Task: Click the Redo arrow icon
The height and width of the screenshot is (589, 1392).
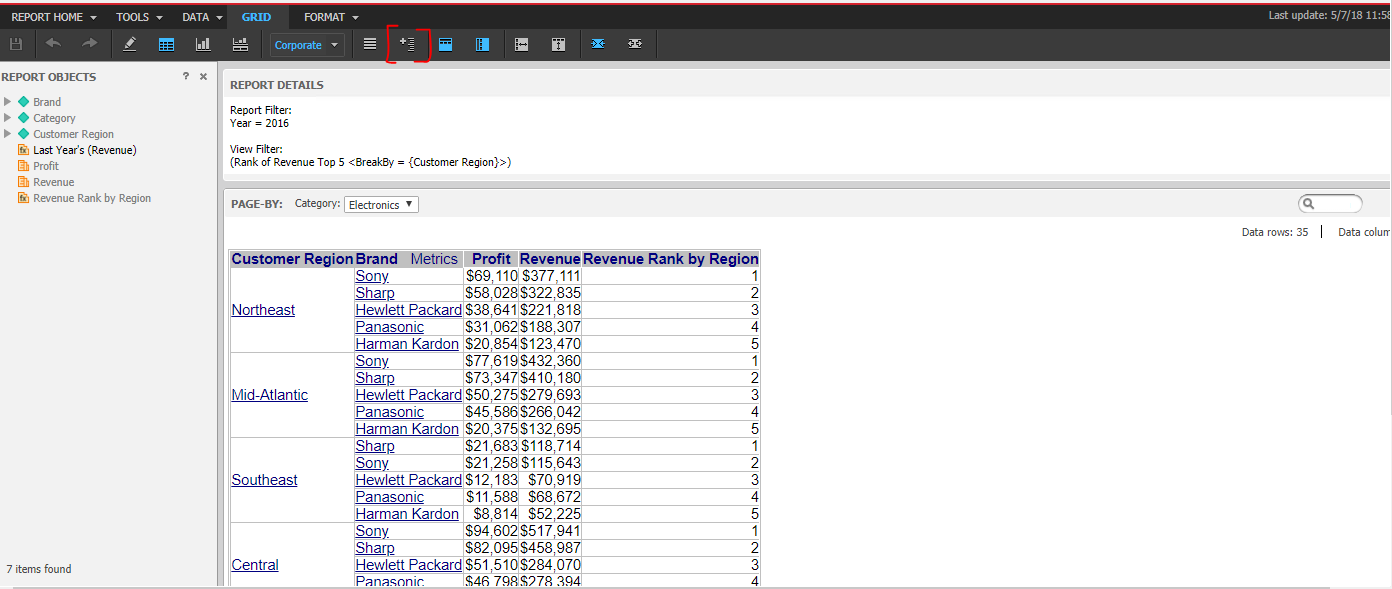Action: point(88,44)
